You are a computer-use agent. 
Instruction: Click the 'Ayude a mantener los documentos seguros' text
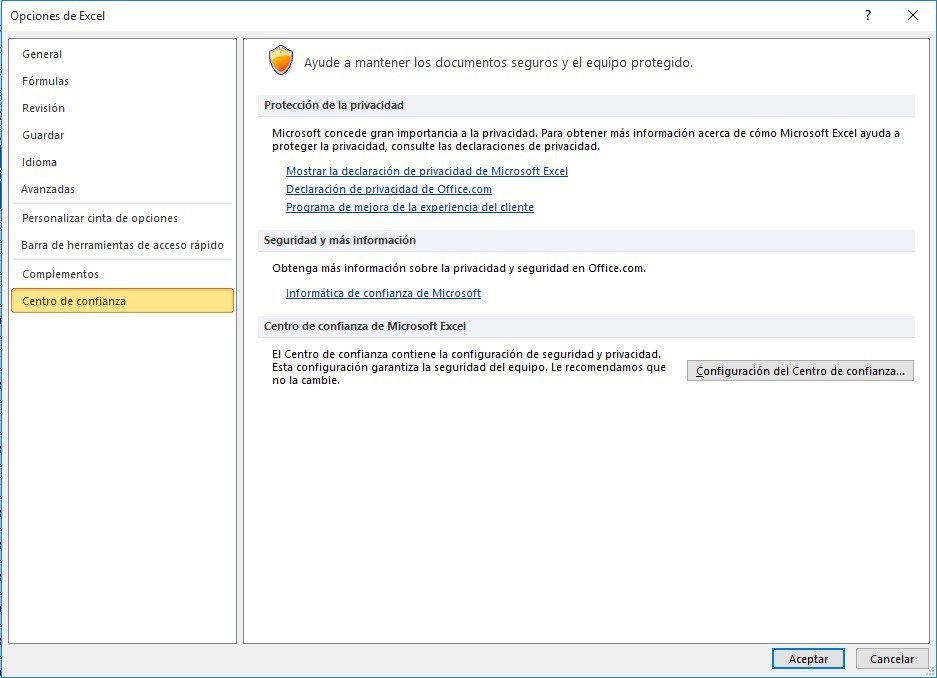click(498, 63)
